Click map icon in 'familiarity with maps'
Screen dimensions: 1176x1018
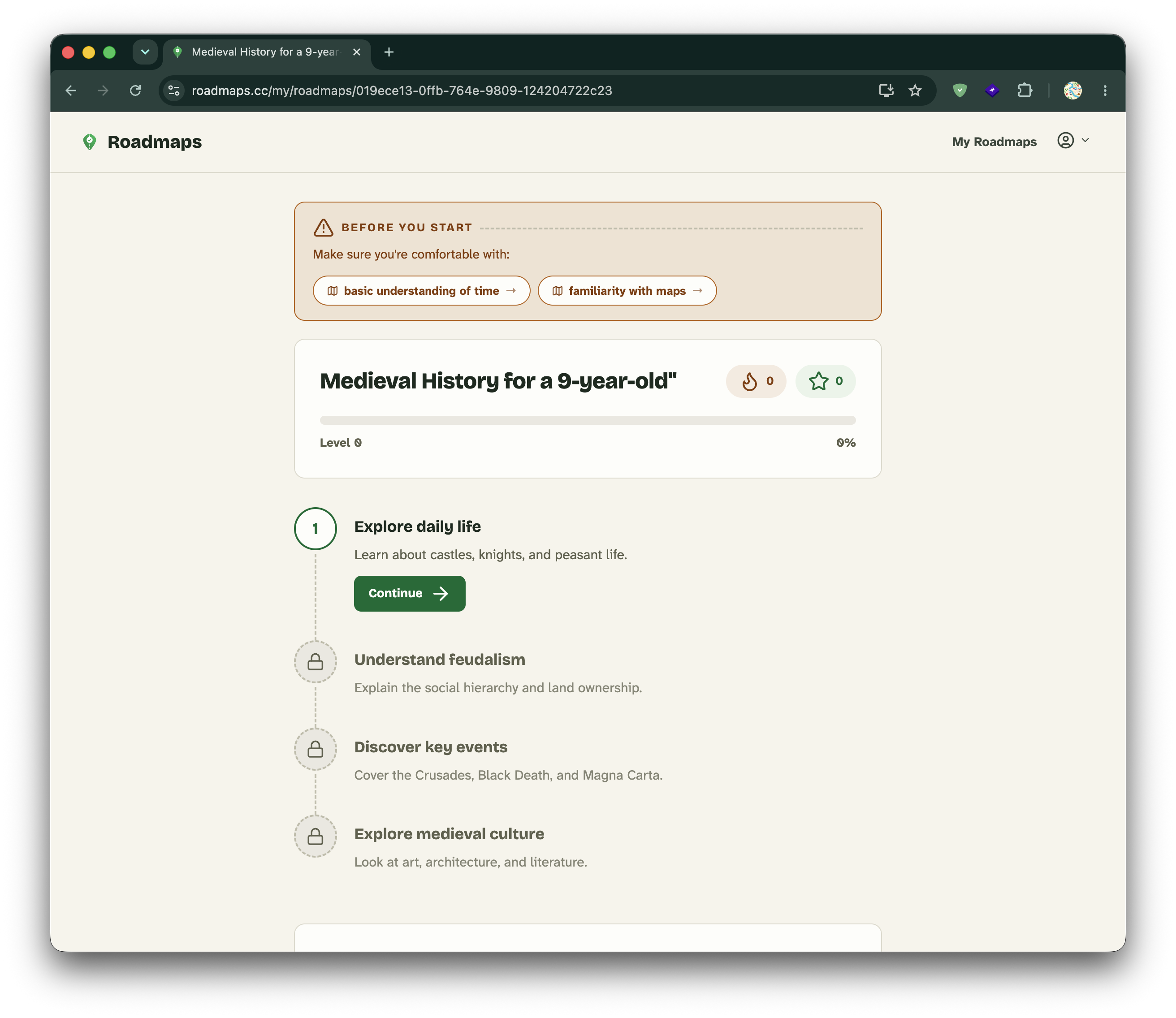tap(558, 291)
